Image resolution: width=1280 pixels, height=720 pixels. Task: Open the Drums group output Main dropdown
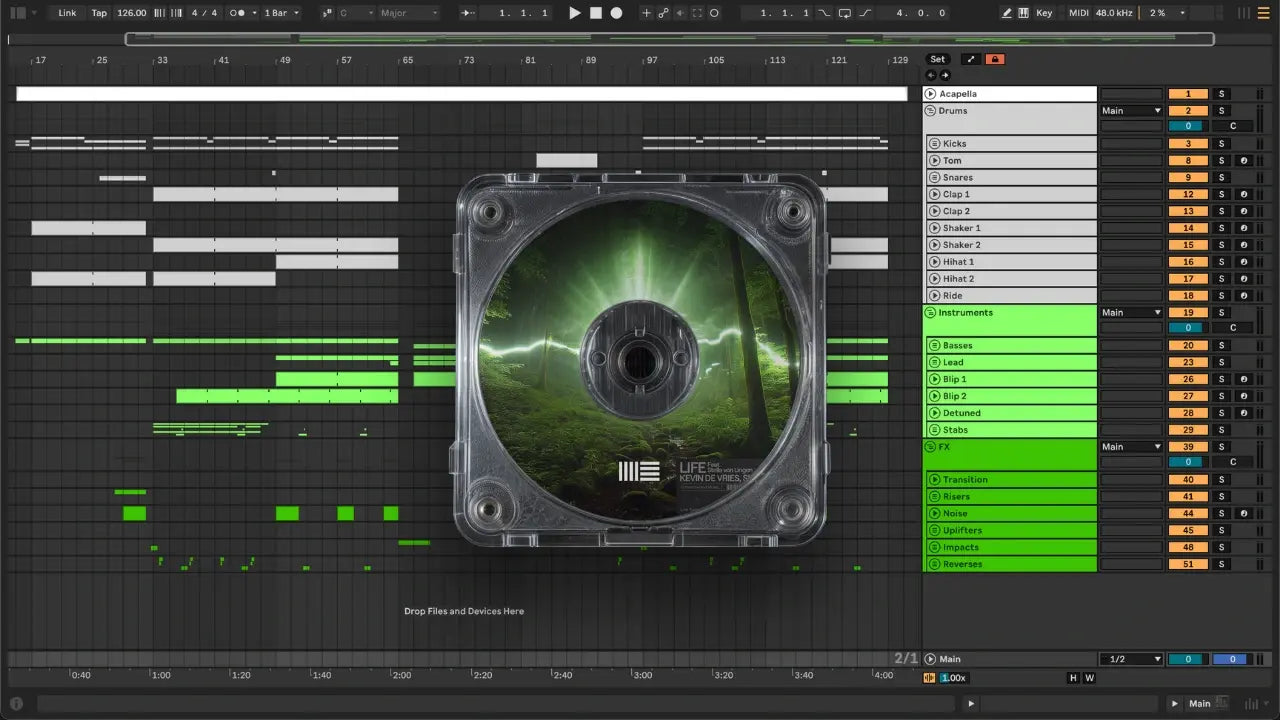[x=1131, y=111]
